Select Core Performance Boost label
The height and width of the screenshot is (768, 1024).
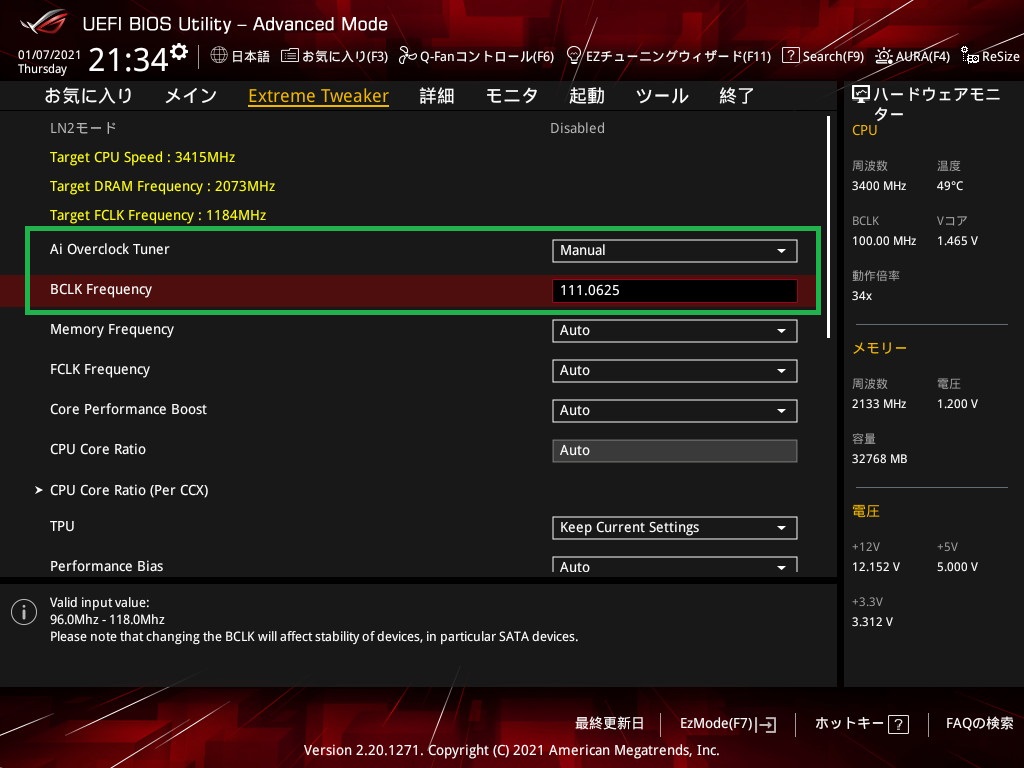[x=128, y=409]
